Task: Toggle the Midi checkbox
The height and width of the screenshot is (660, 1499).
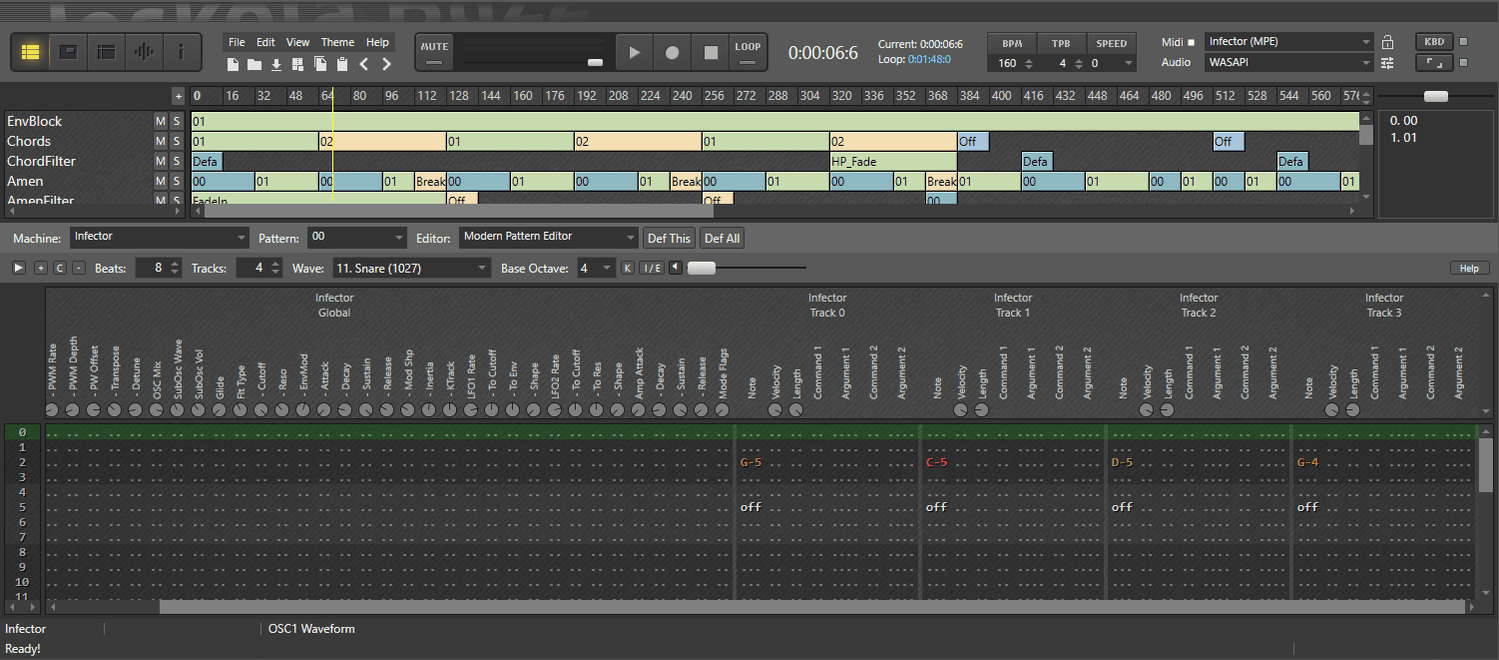Action: 1191,42
